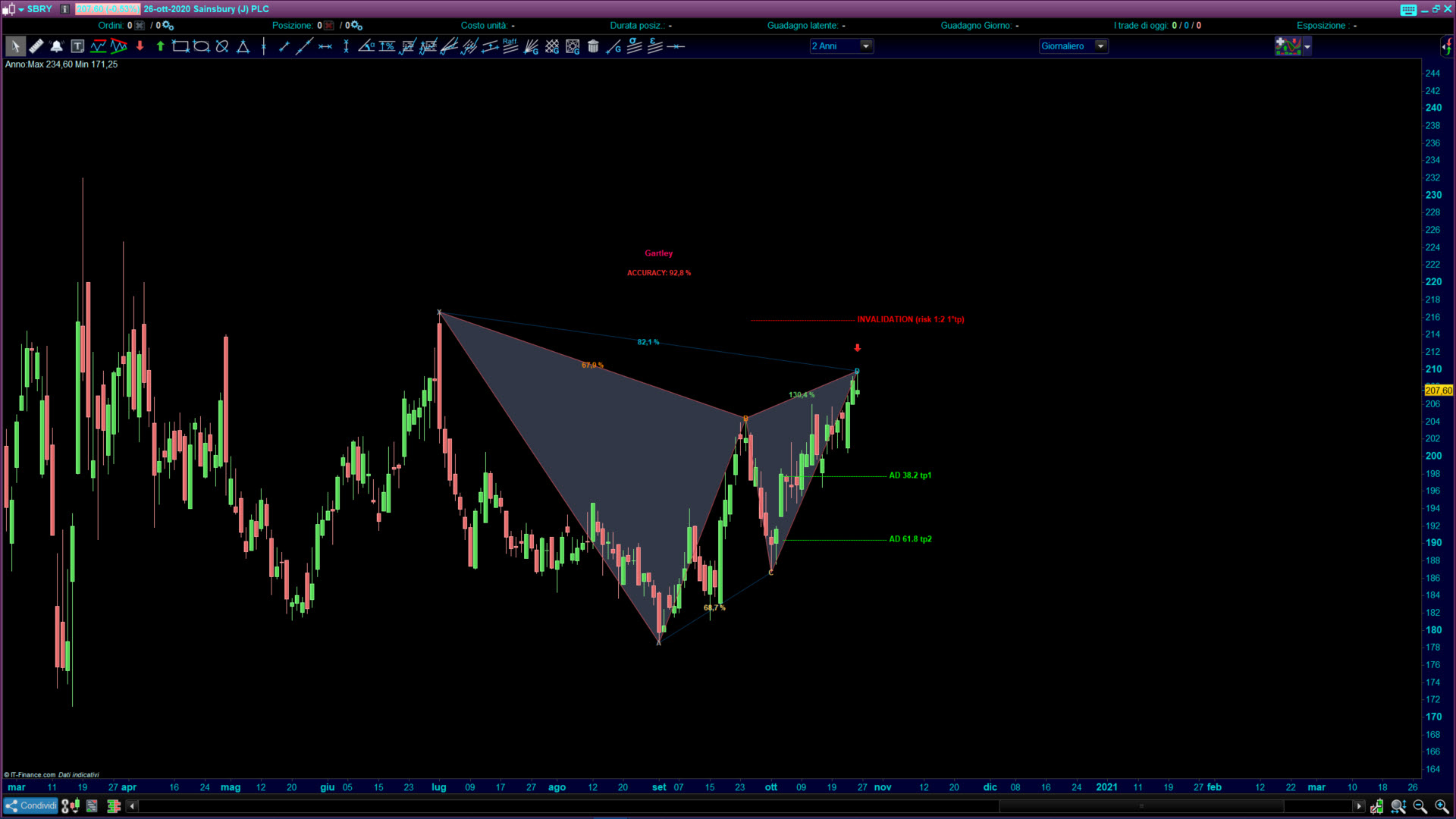Select the arrow cursor tool
This screenshot has height=819, width=1456.
(14, 46)
